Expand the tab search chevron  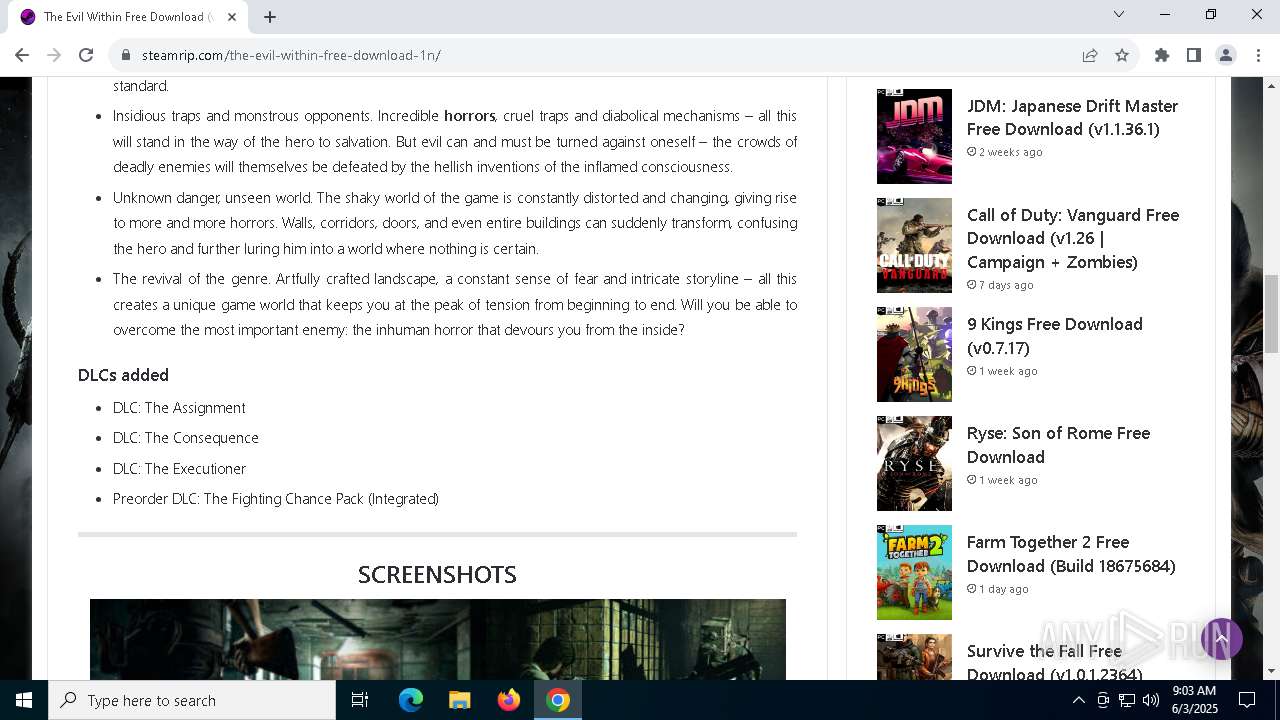point(1119,14)
